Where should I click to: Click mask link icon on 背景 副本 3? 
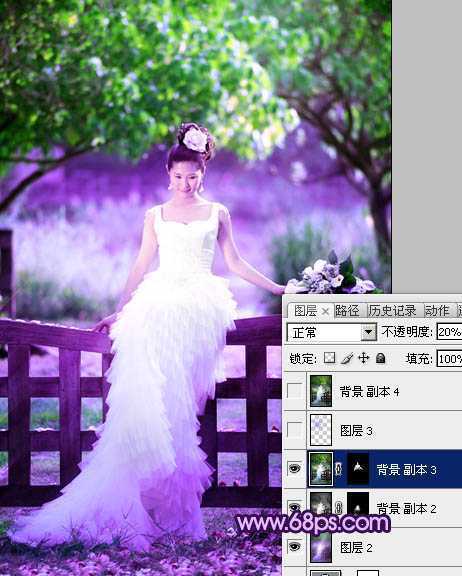339,469
